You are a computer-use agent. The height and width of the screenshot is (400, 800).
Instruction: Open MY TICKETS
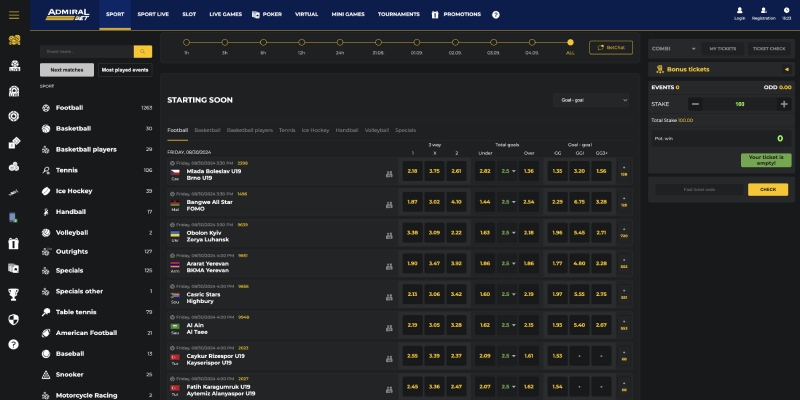pyautogui.click(x=722, y=48)
